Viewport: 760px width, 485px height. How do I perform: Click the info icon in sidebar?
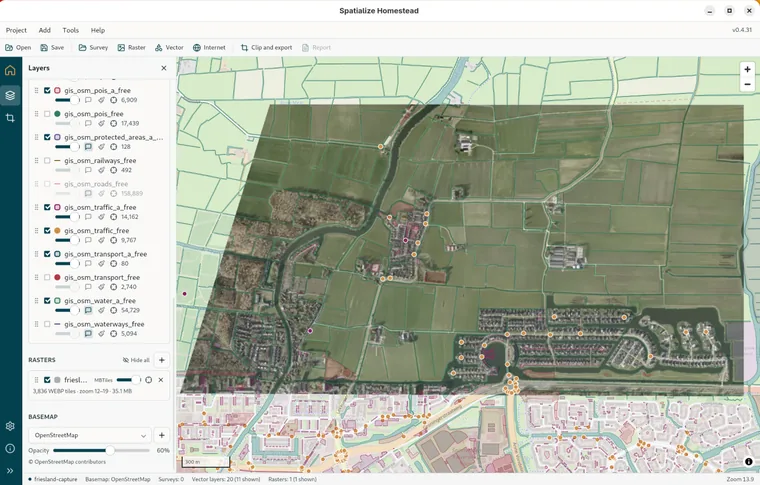tap(10, 448)
